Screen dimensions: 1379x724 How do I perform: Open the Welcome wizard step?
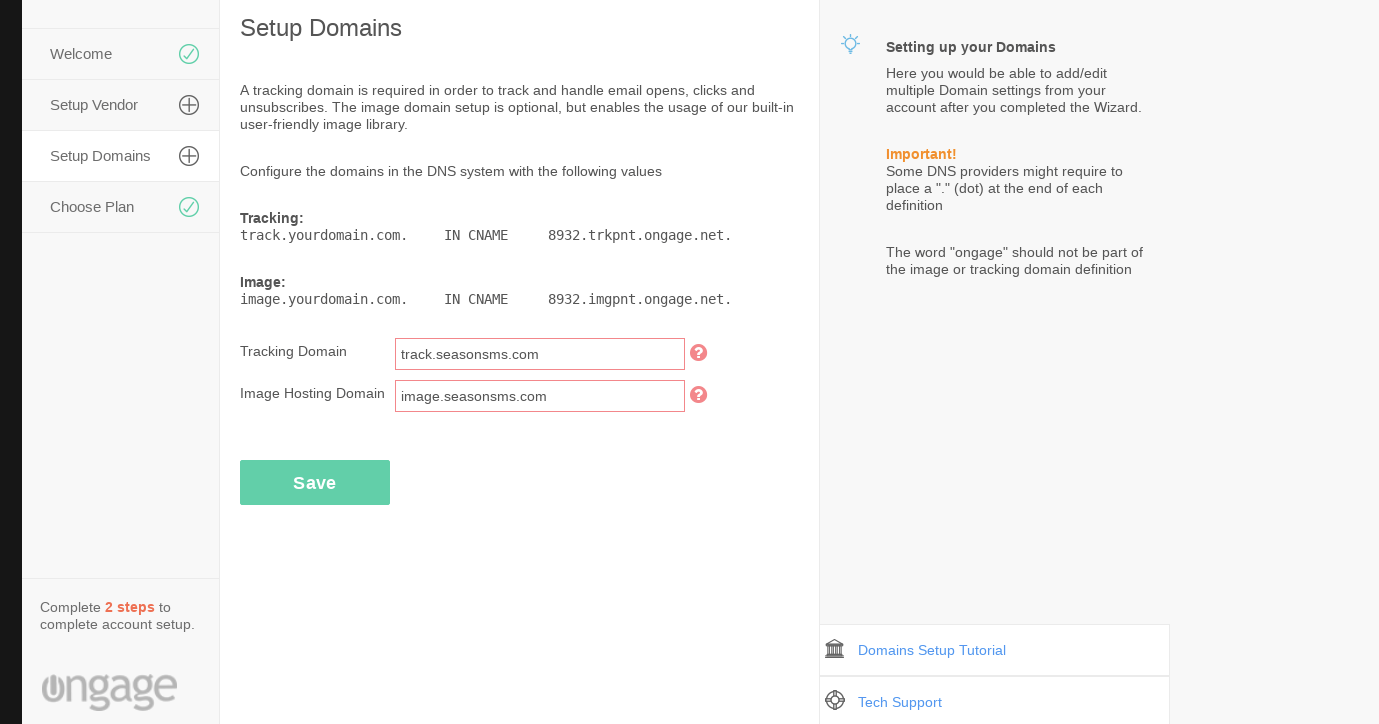click(81, 54)
